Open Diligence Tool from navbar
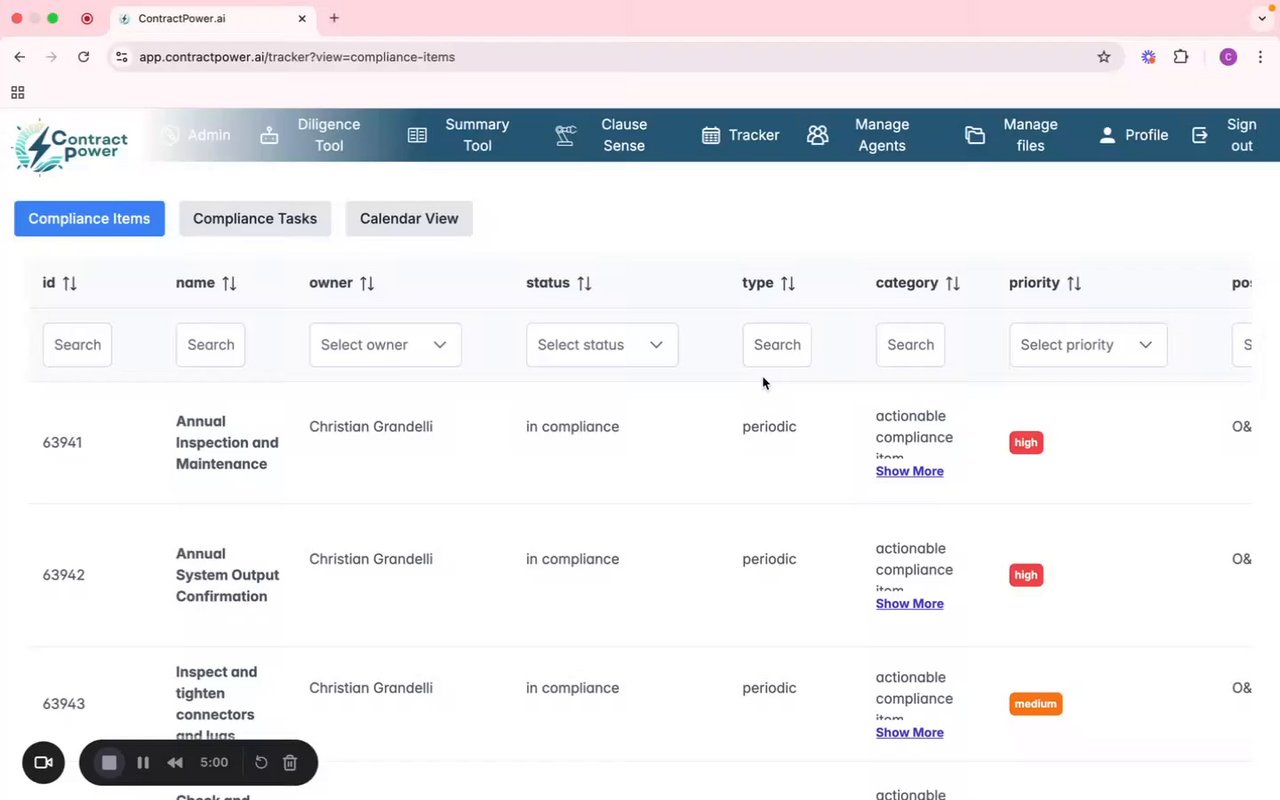 310,135
